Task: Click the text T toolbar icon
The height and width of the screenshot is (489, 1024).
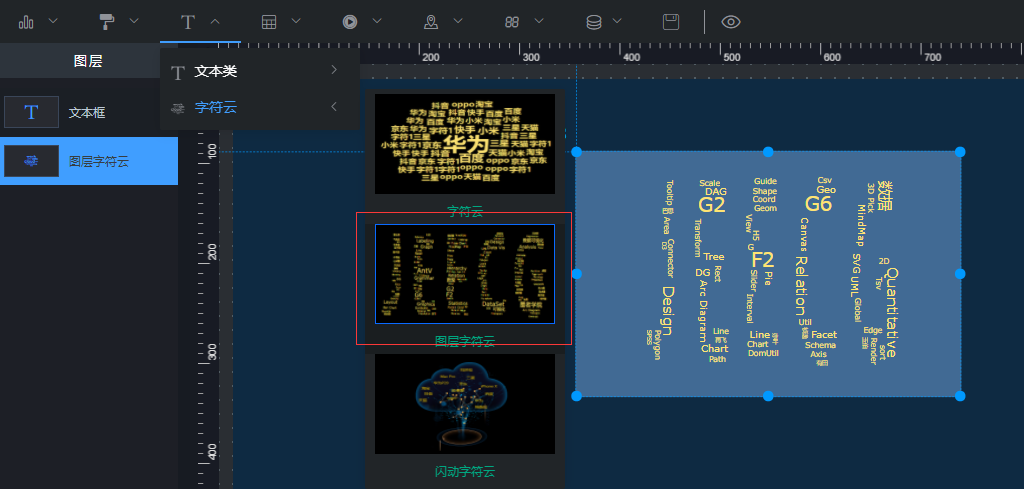Action: pos(188,22)
